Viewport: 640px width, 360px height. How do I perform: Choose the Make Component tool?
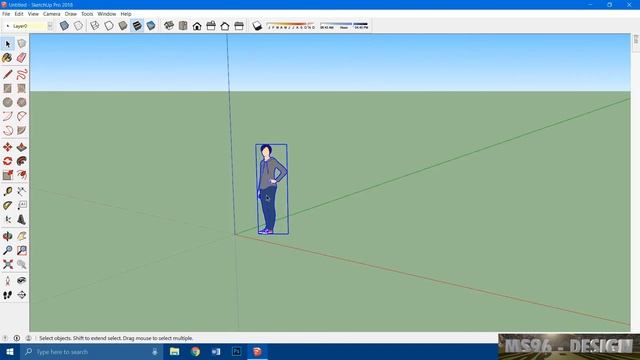pos(22,44)
